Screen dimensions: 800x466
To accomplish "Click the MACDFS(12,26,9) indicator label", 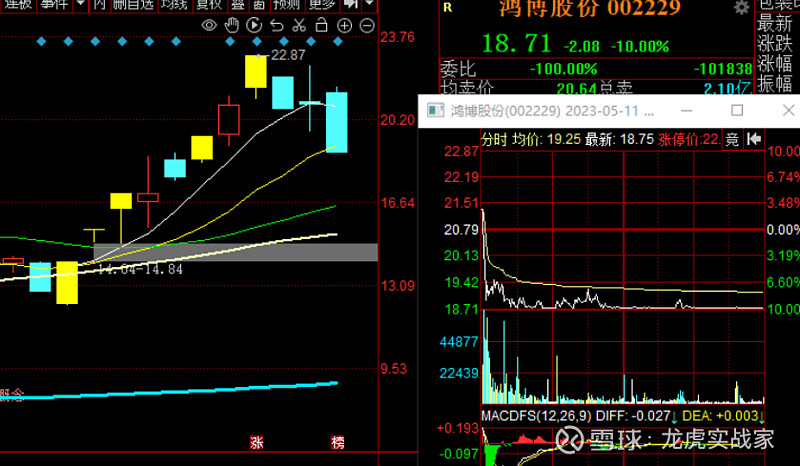I will 536,415.
